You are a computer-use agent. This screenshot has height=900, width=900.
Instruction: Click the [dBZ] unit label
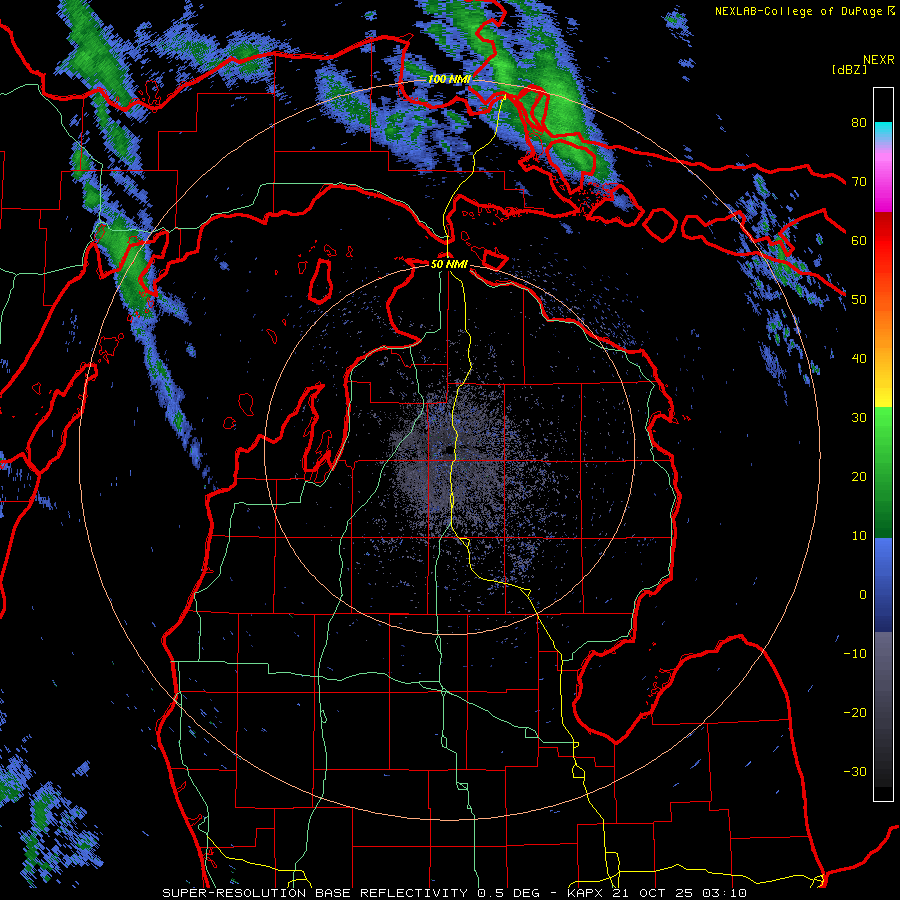(x=849, y=69)
